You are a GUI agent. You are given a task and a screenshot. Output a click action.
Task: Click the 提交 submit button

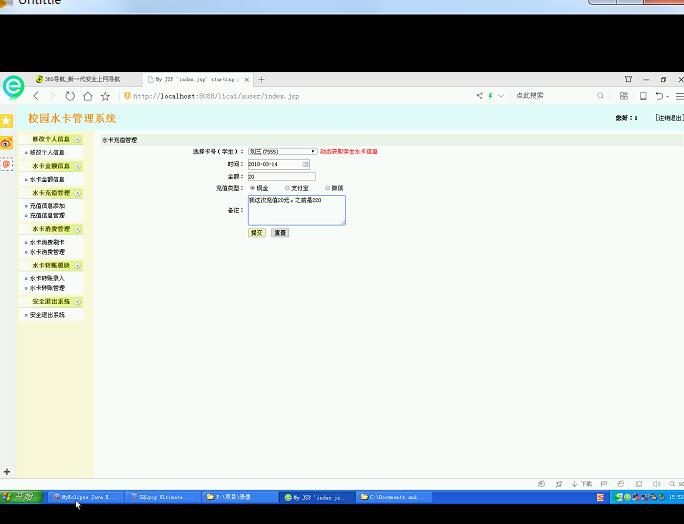point(256,233)
